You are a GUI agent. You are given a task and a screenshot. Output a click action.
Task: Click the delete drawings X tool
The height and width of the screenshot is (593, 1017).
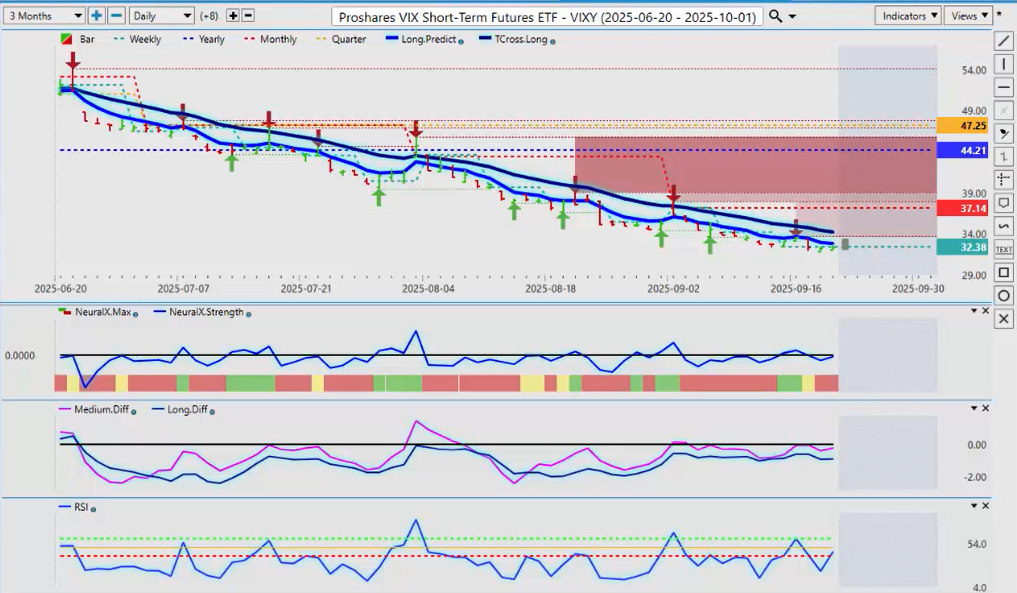tap(1004, 318)
